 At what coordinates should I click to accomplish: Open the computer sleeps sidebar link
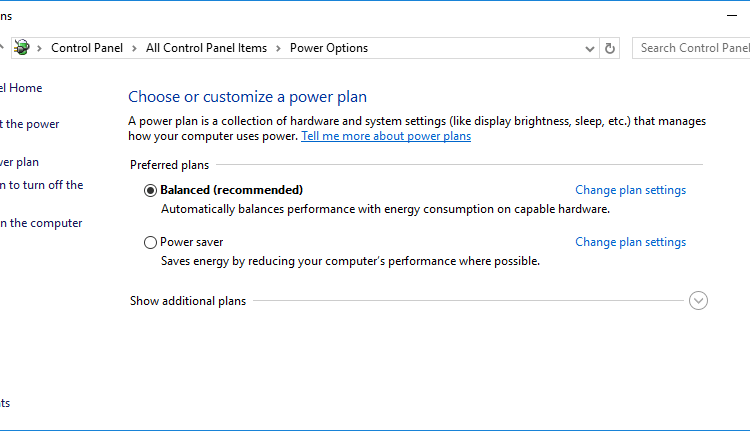[x=41, y=223]
